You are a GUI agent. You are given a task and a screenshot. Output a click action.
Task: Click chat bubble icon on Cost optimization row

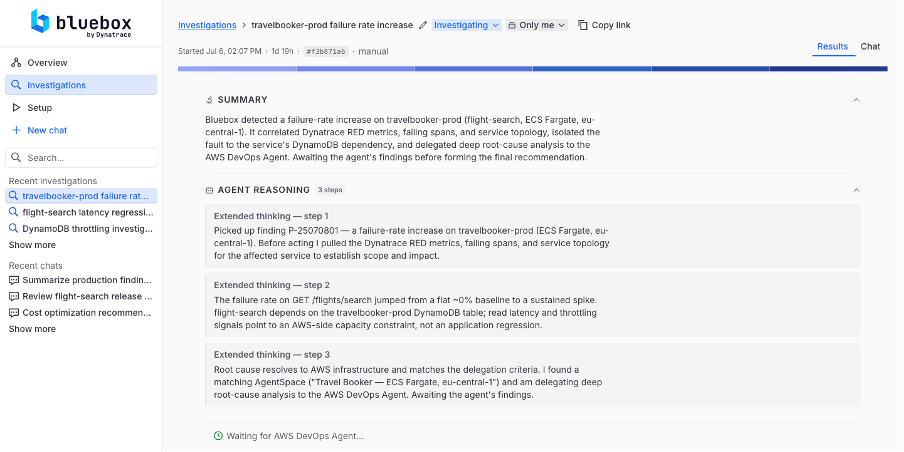(x=14, y=313)
